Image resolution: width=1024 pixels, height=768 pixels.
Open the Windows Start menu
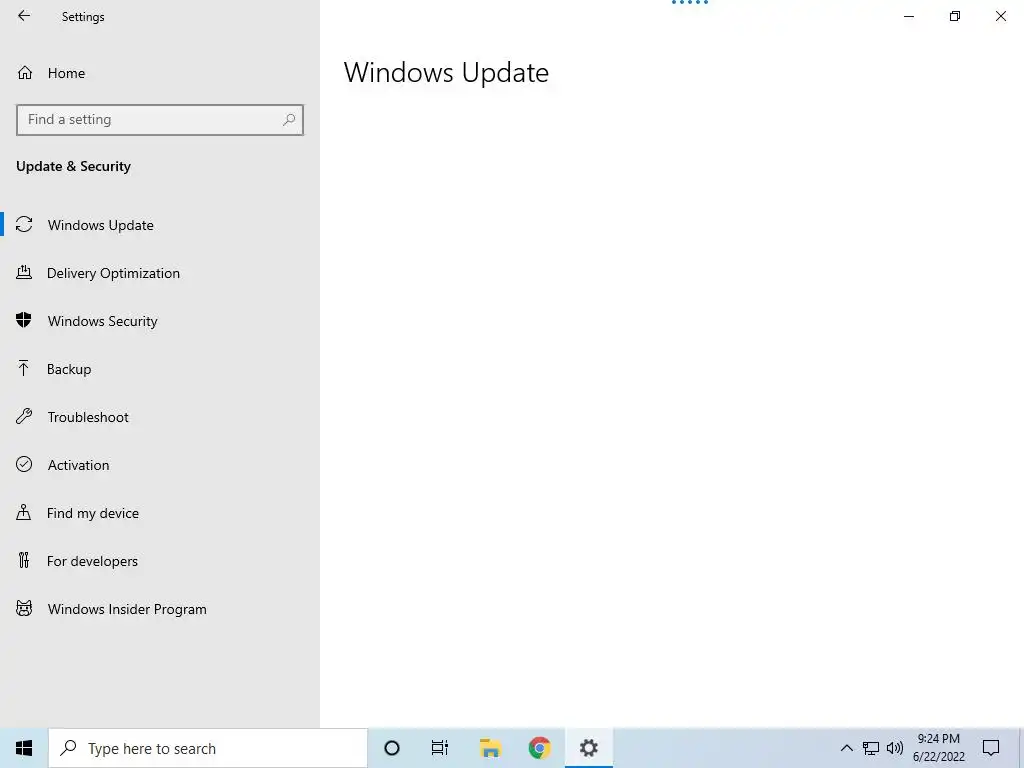click(x=24, y=748)
